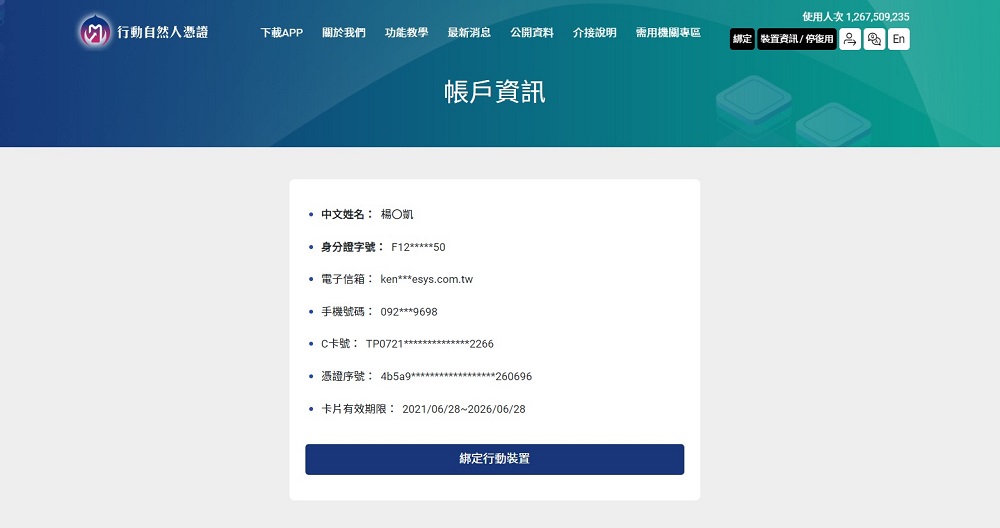Select the 身分證字號 label

(352, 247)
